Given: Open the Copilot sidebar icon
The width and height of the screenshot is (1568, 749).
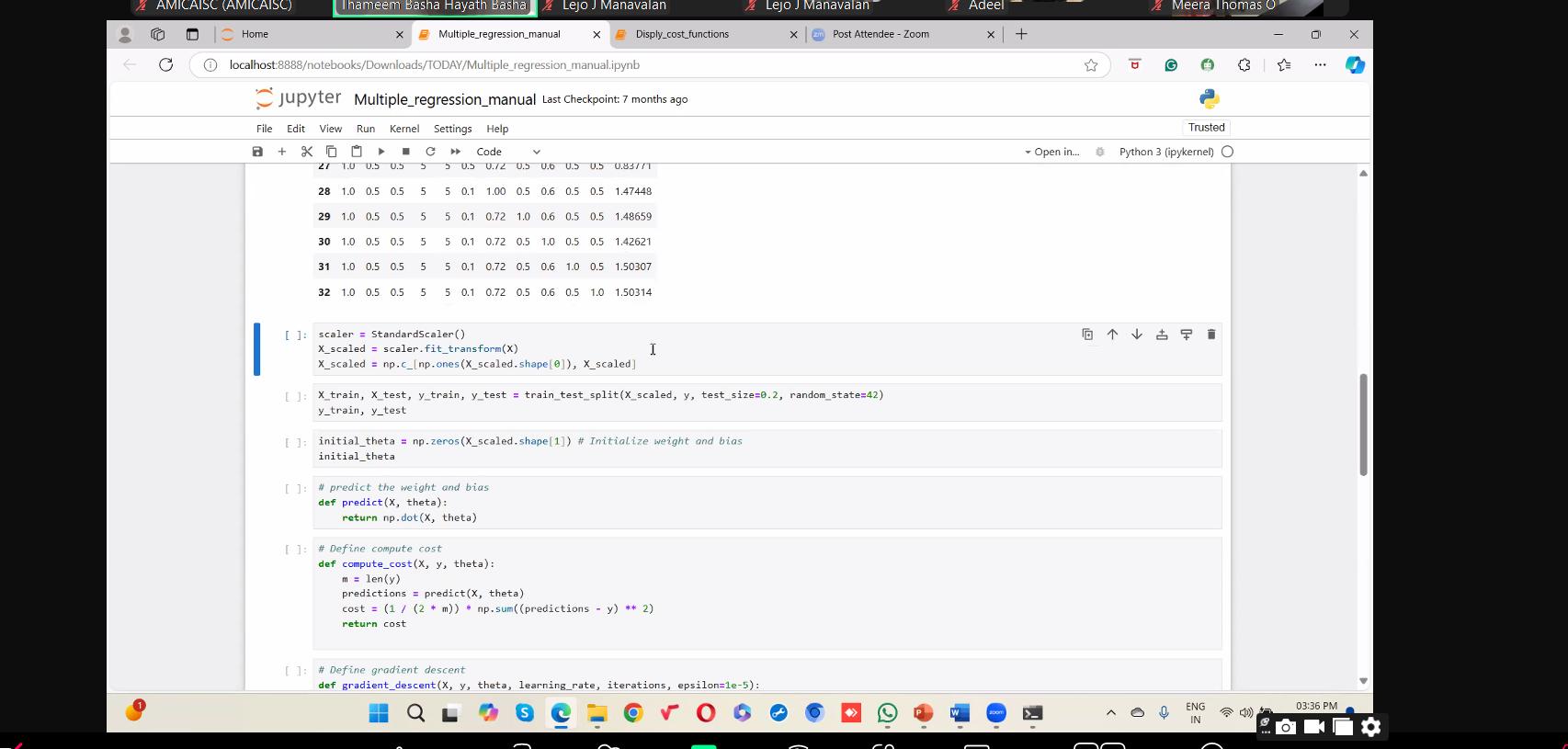Looking at the screenshot, I should pyautogui.click(x=1355, y=64).
